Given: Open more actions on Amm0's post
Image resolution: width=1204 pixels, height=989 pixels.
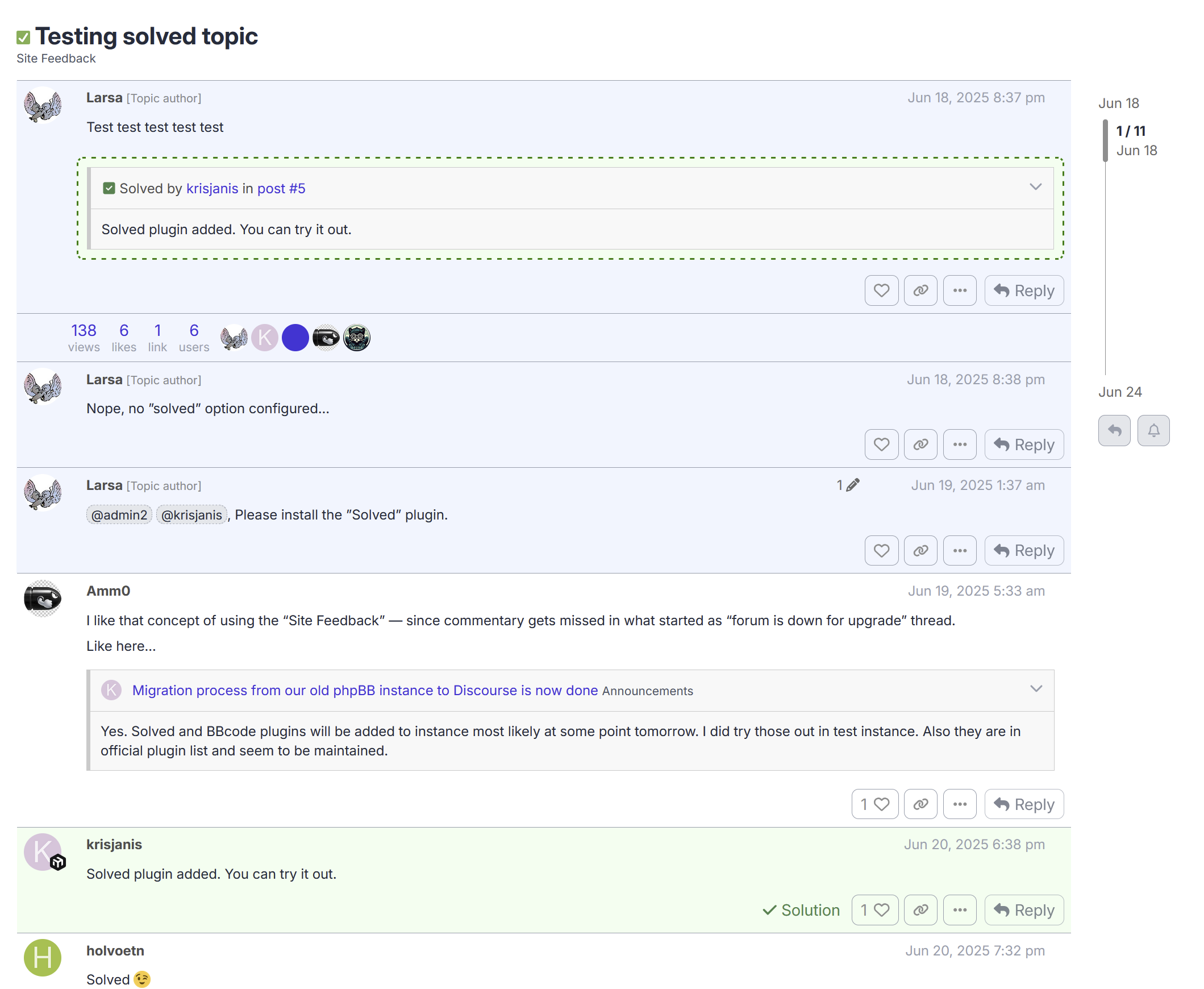Looking at the screenshot, I should (959, 804).
